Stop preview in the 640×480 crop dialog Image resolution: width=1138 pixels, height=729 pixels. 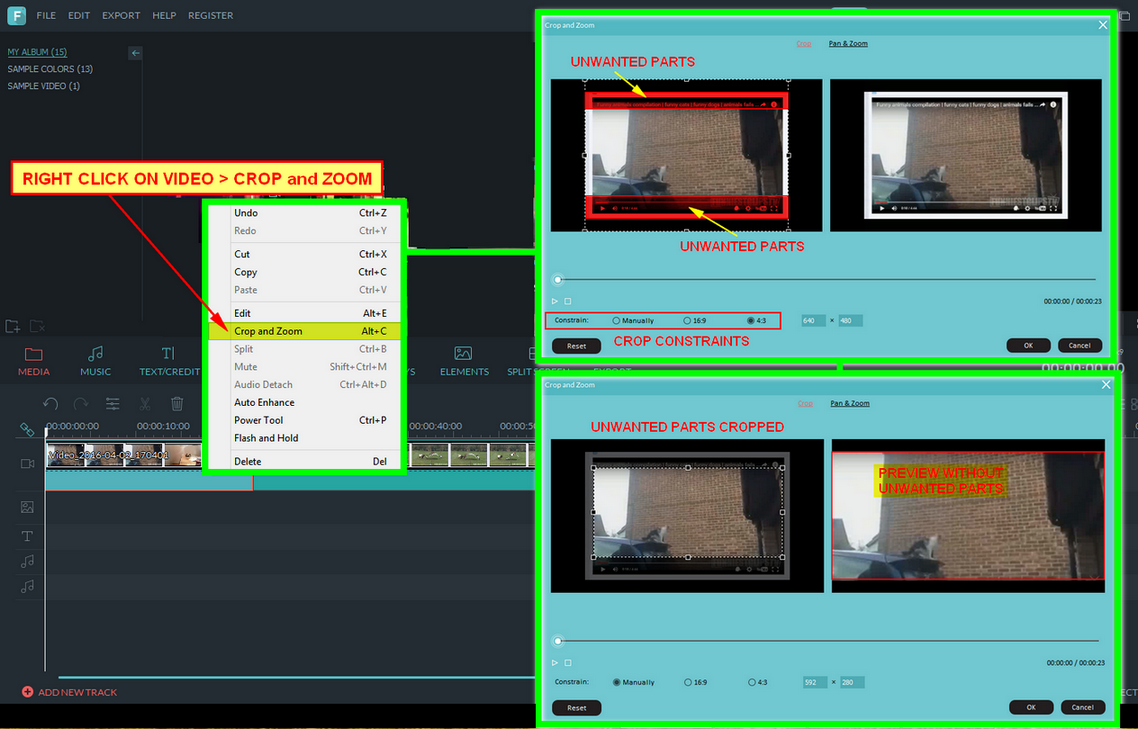point(568,301)
